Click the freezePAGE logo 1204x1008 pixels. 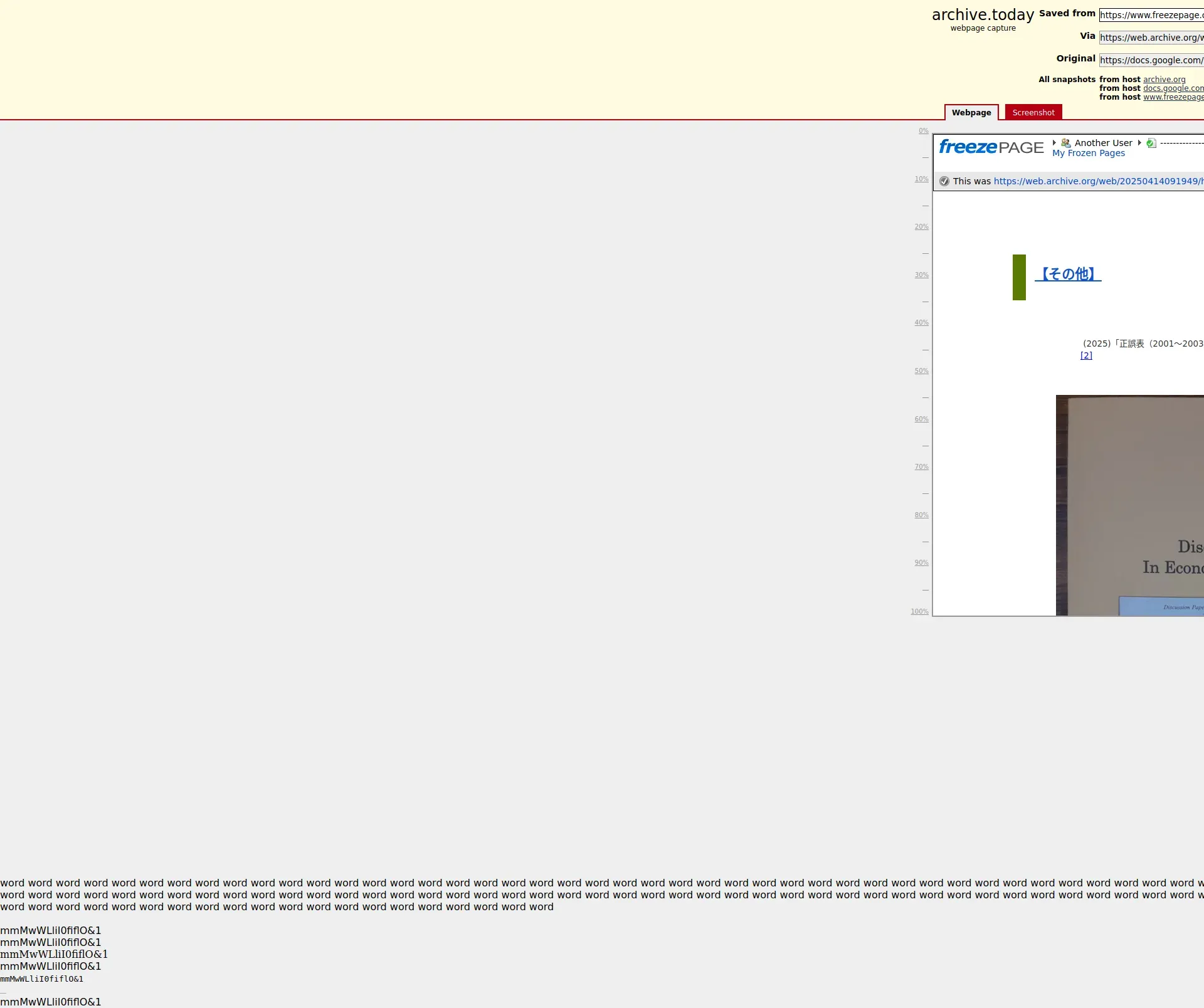click(x=991, y=147)
